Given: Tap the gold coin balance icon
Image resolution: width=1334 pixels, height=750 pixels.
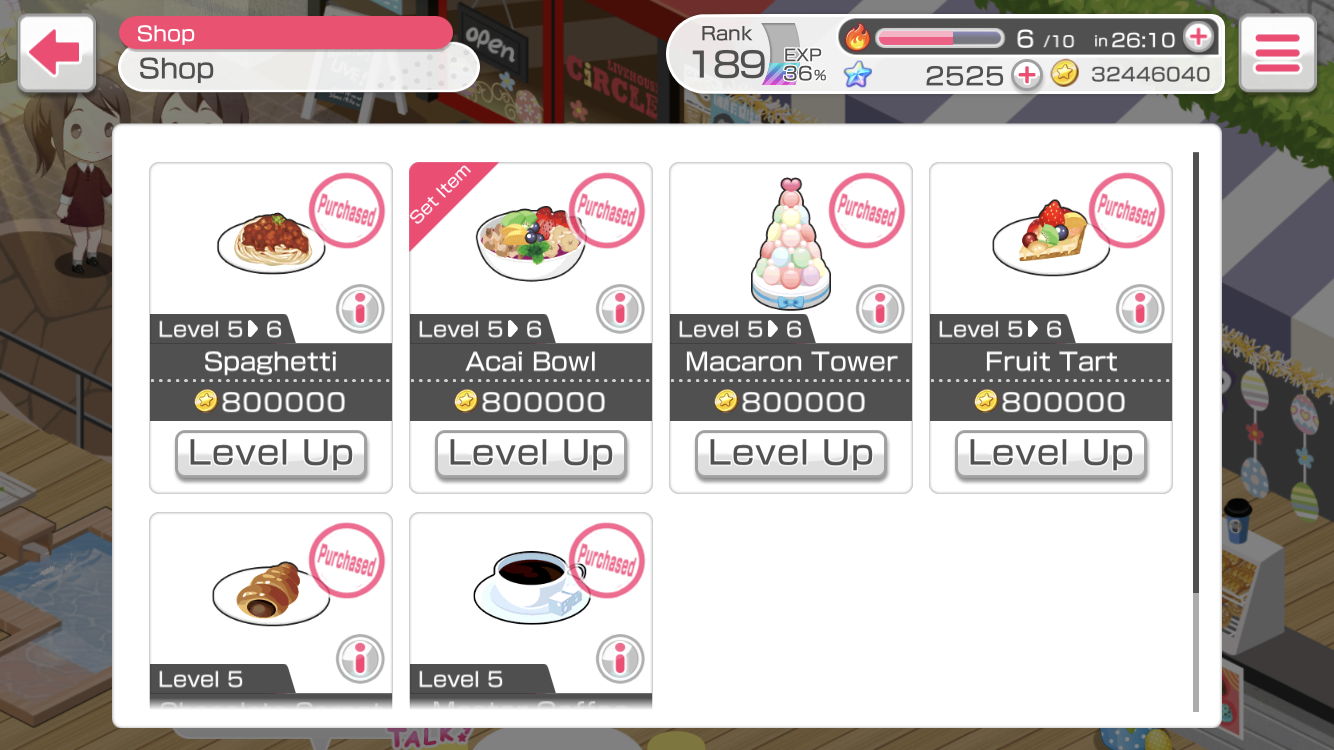Looking at the screenshot, I should pyautogui.click(x=1065, y=74).
